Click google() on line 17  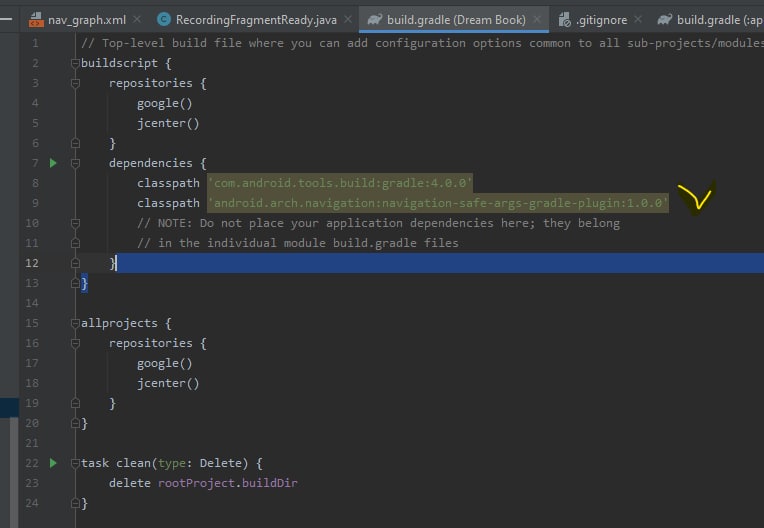coord(165,363)
